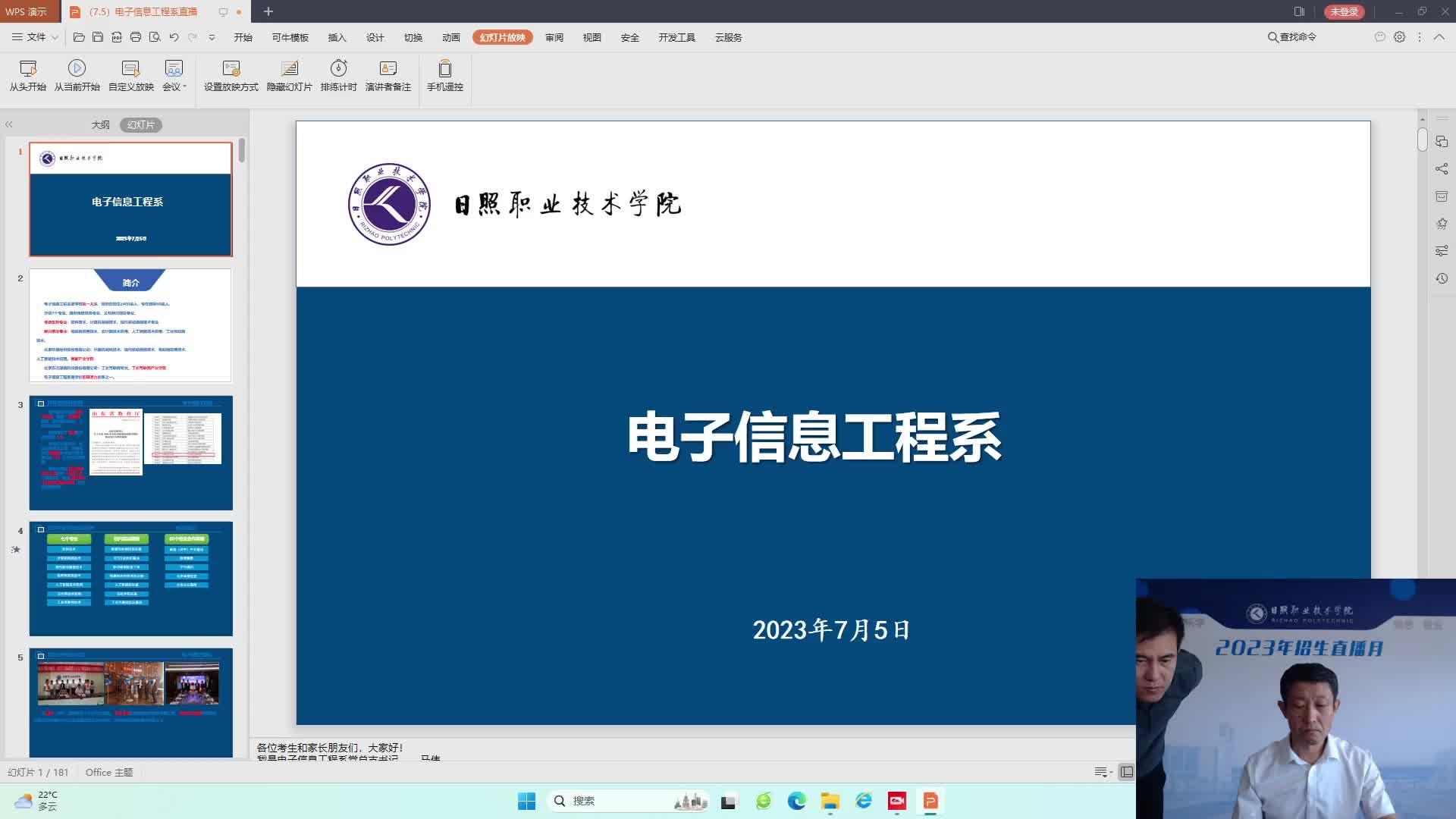Open the animation star icon in right sidebar
The height and width of the screenshot is (819, 1456).
click(1442, 224)
